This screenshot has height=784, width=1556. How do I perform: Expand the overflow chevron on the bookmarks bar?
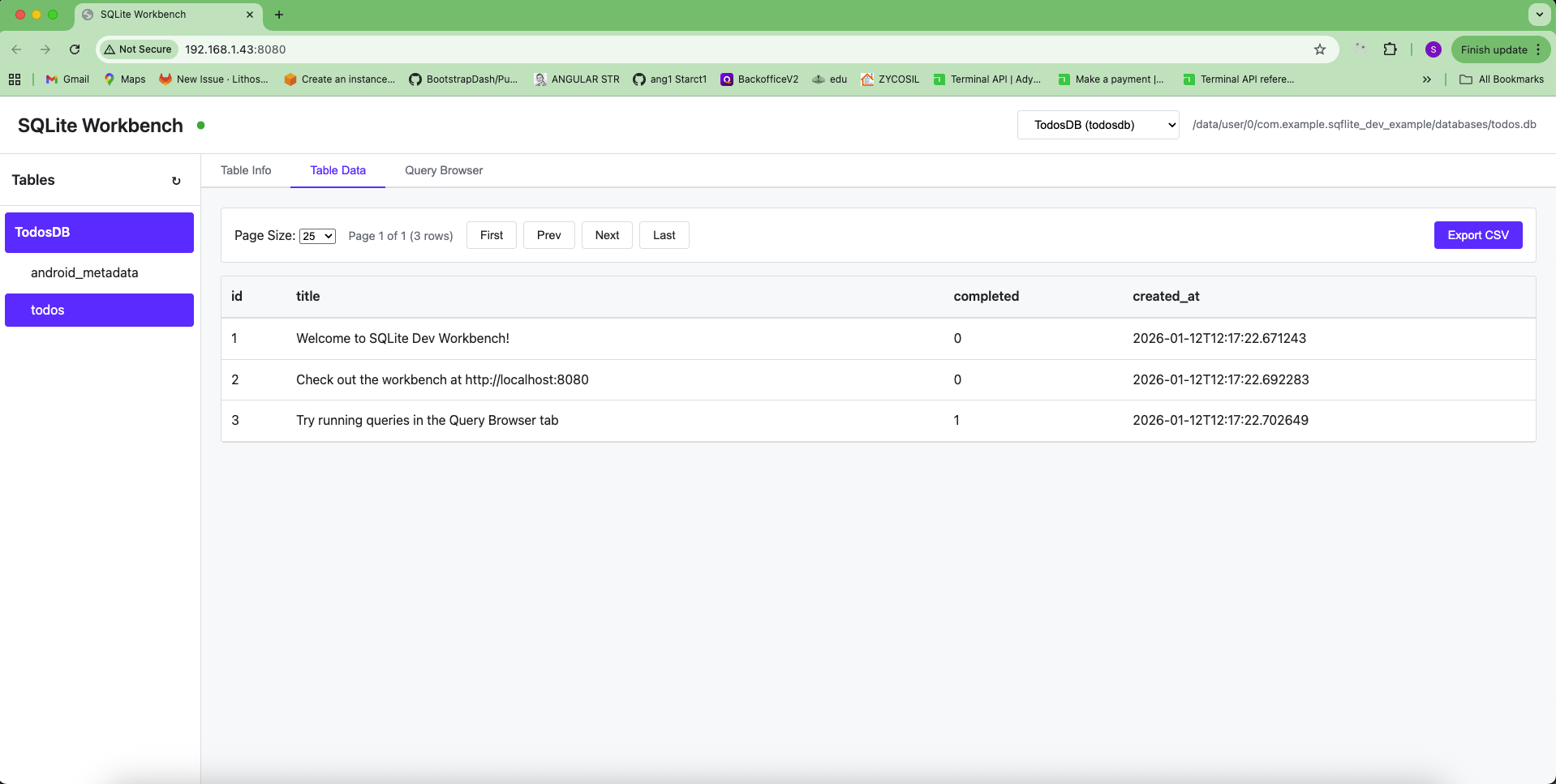(x=1425, y=79)
